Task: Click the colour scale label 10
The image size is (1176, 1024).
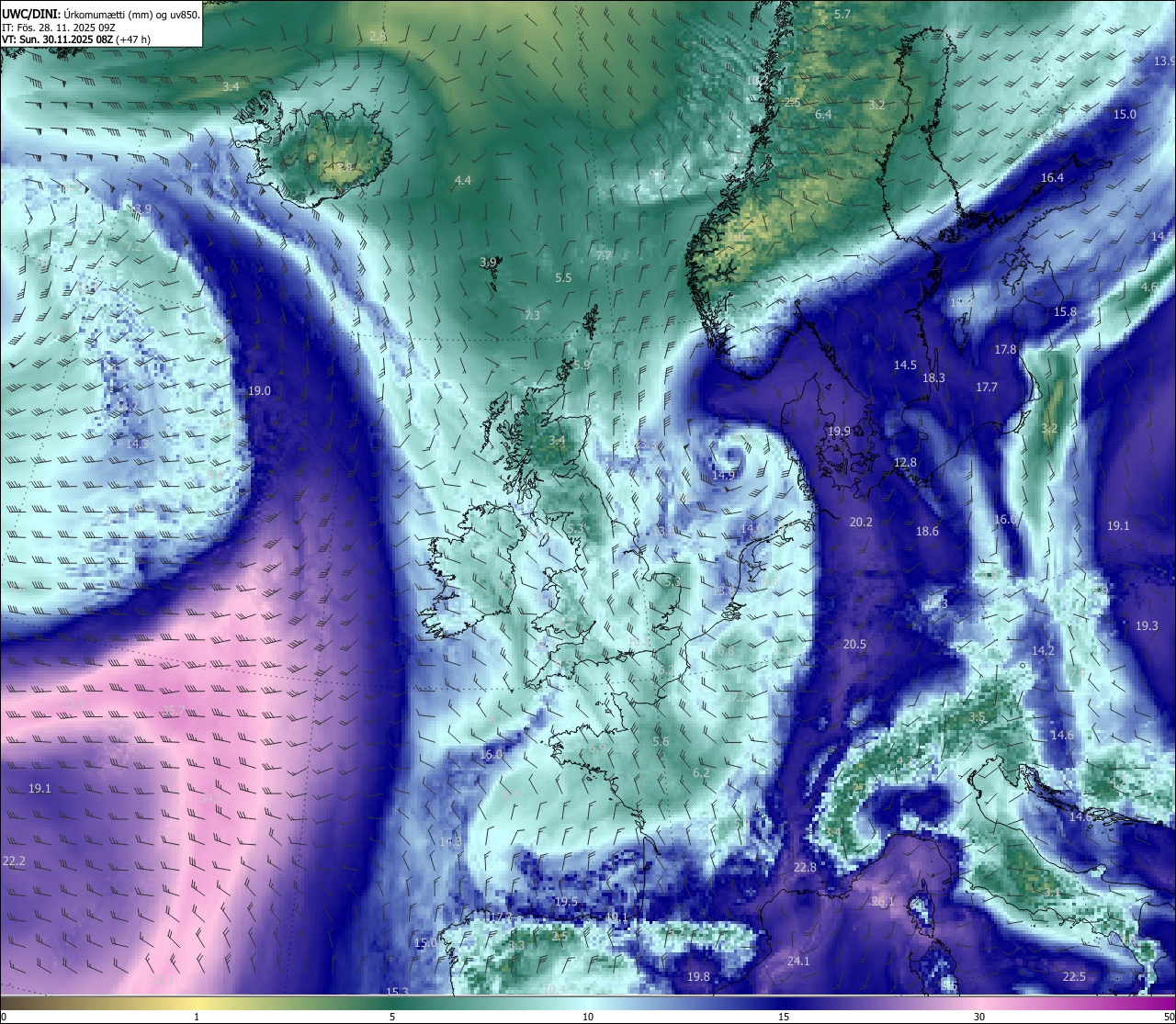Action: pyautogui.click(x=587, y=1017)
